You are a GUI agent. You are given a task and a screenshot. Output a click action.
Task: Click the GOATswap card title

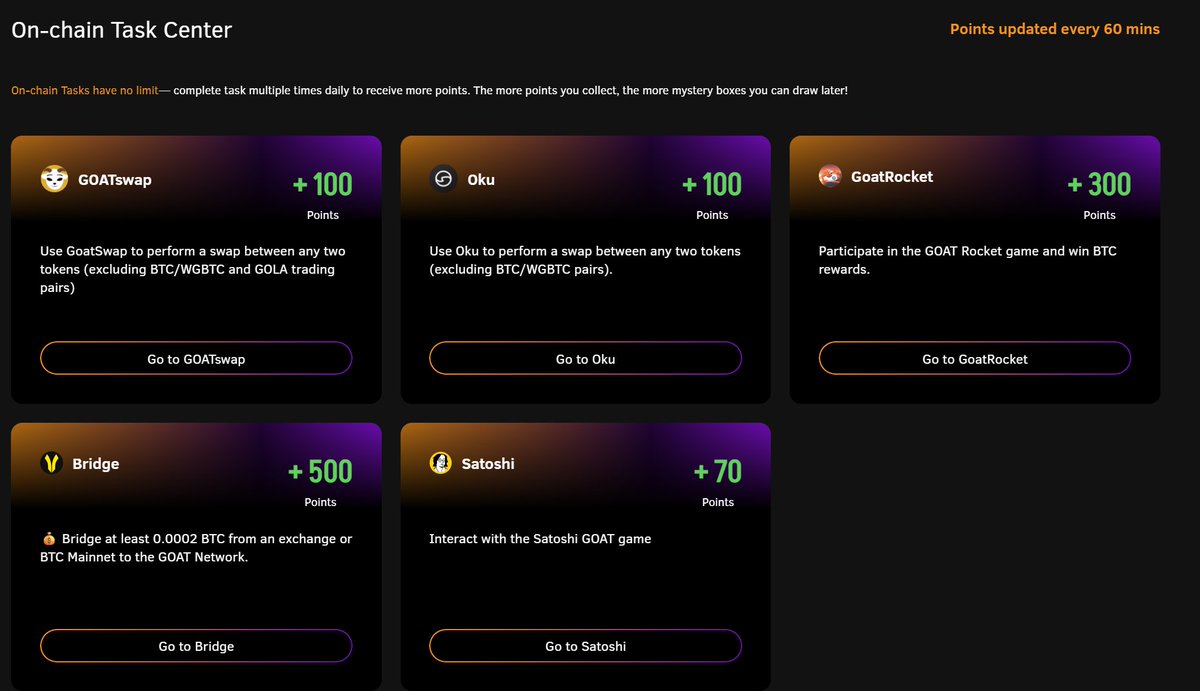click(x=115, y=180)
